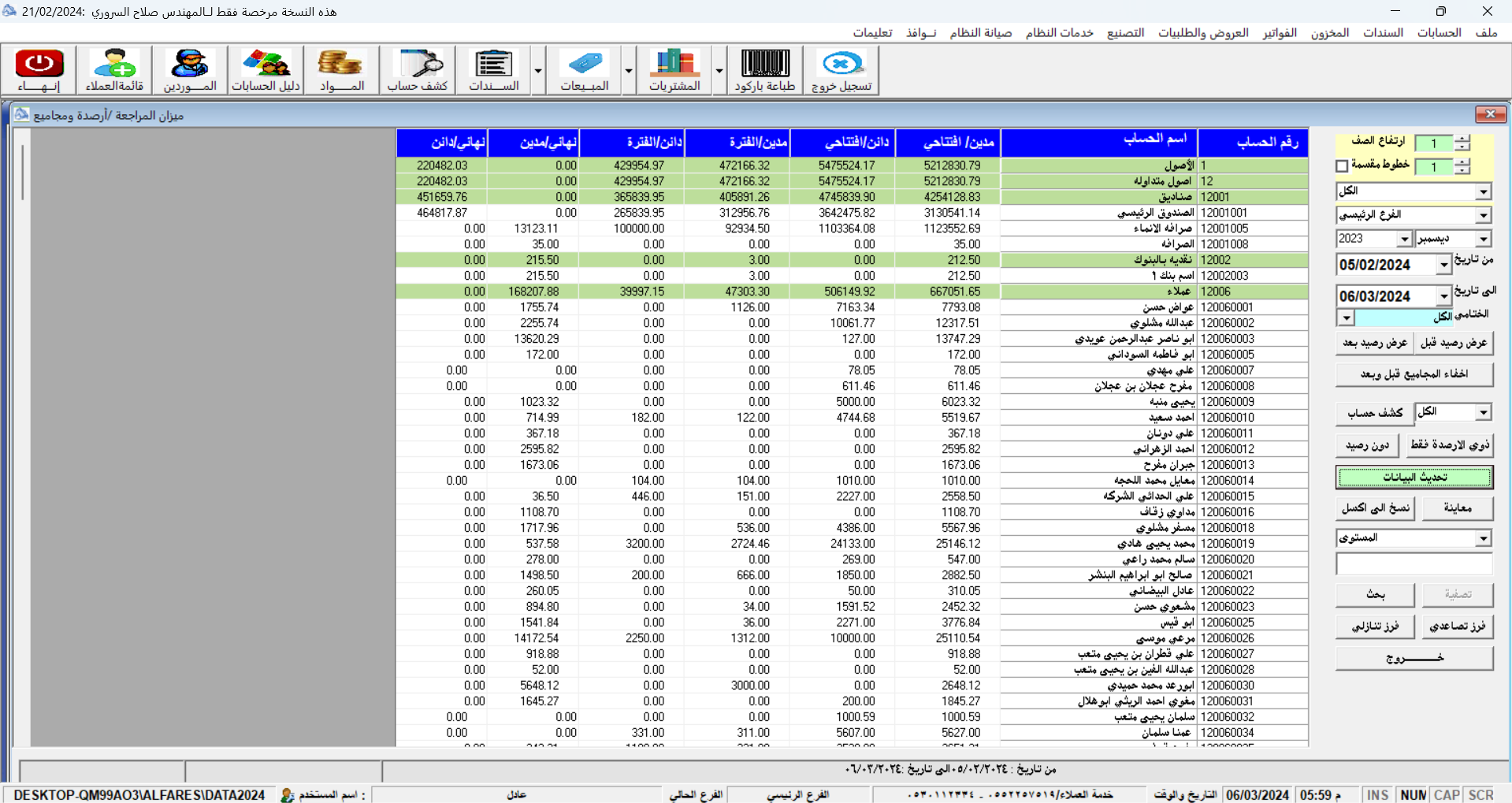
Task: Open the المواد materials coins icon
Action: click(341, 70)
